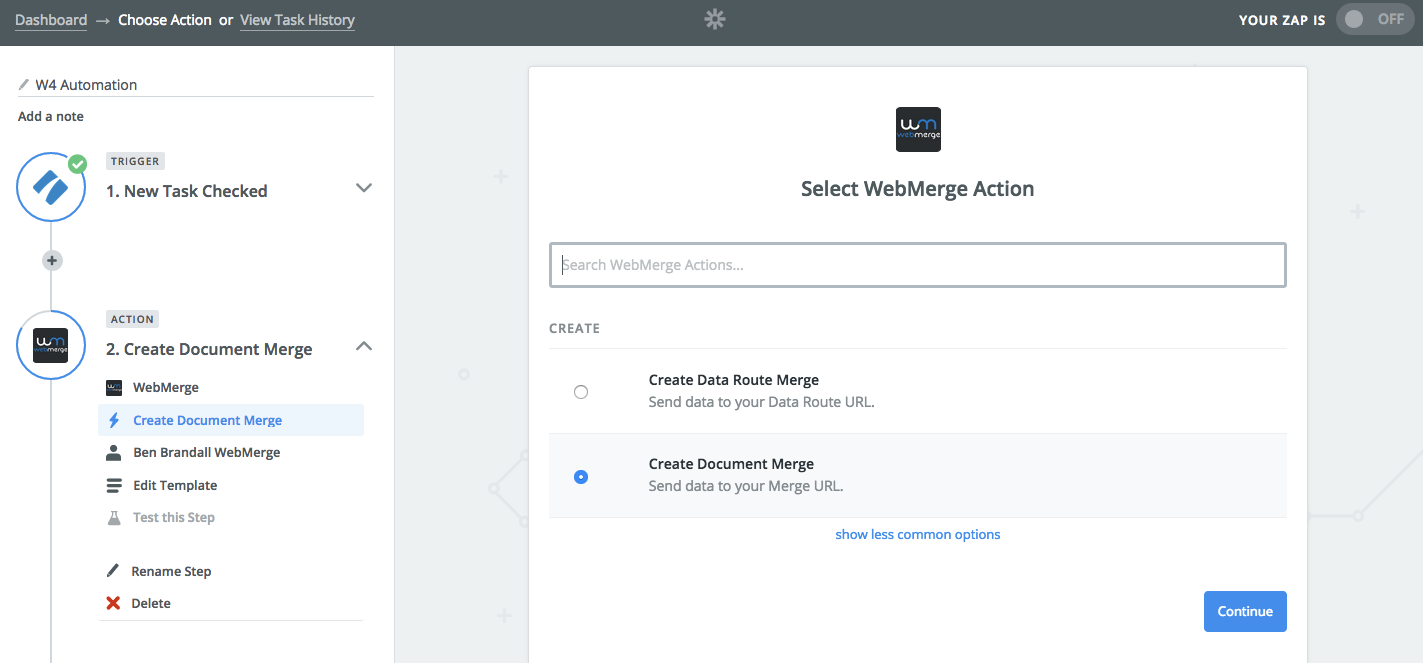Click 'Send data to your Data Route URL.' text
This screenshot has height=663, width=1423.
(x=762, y=402)
